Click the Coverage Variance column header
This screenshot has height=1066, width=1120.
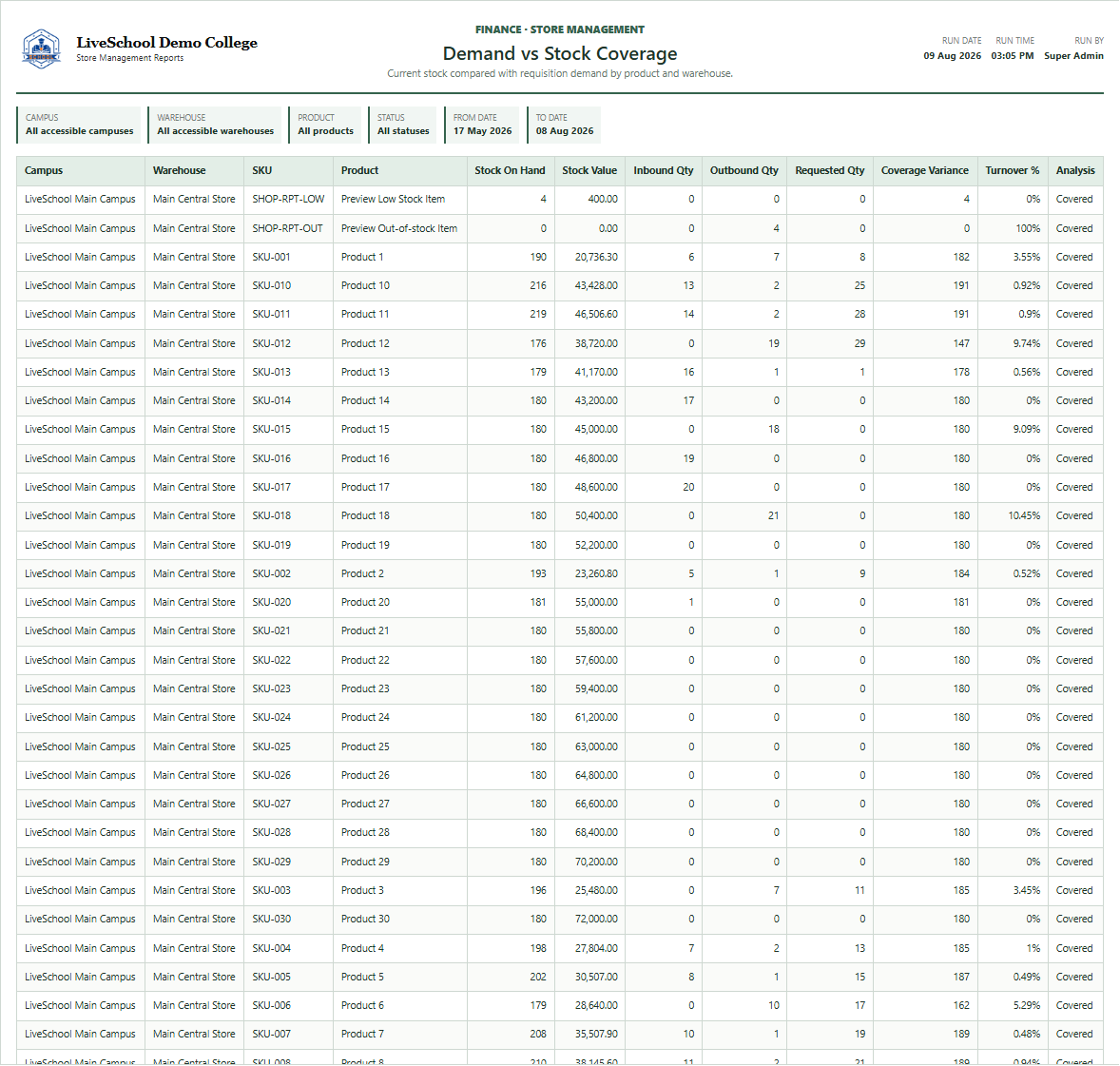point(925,171)
